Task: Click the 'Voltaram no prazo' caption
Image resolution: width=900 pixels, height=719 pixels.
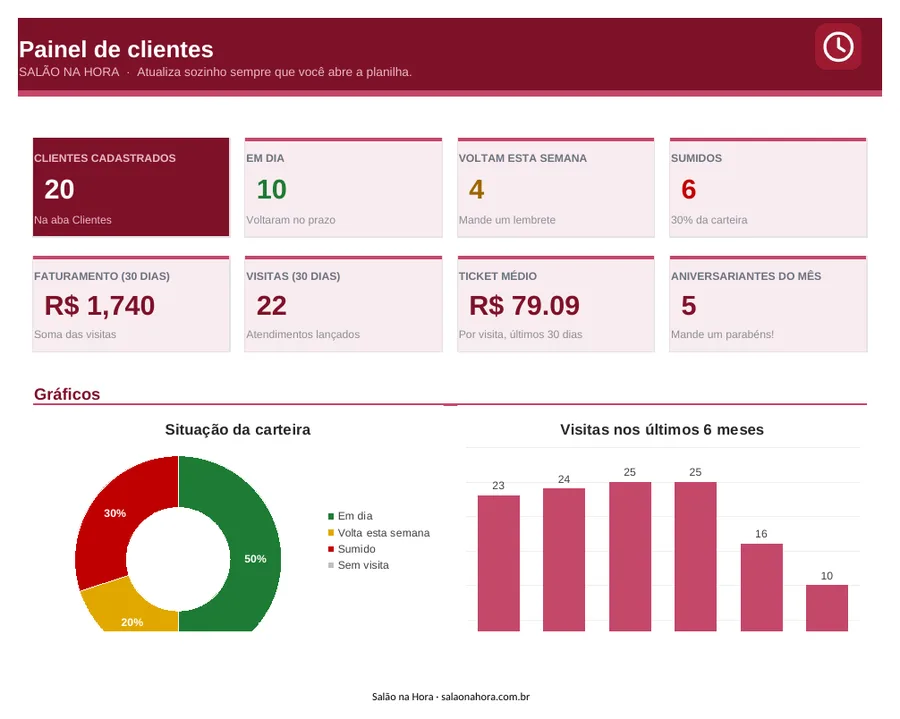Action: [290, 220]
